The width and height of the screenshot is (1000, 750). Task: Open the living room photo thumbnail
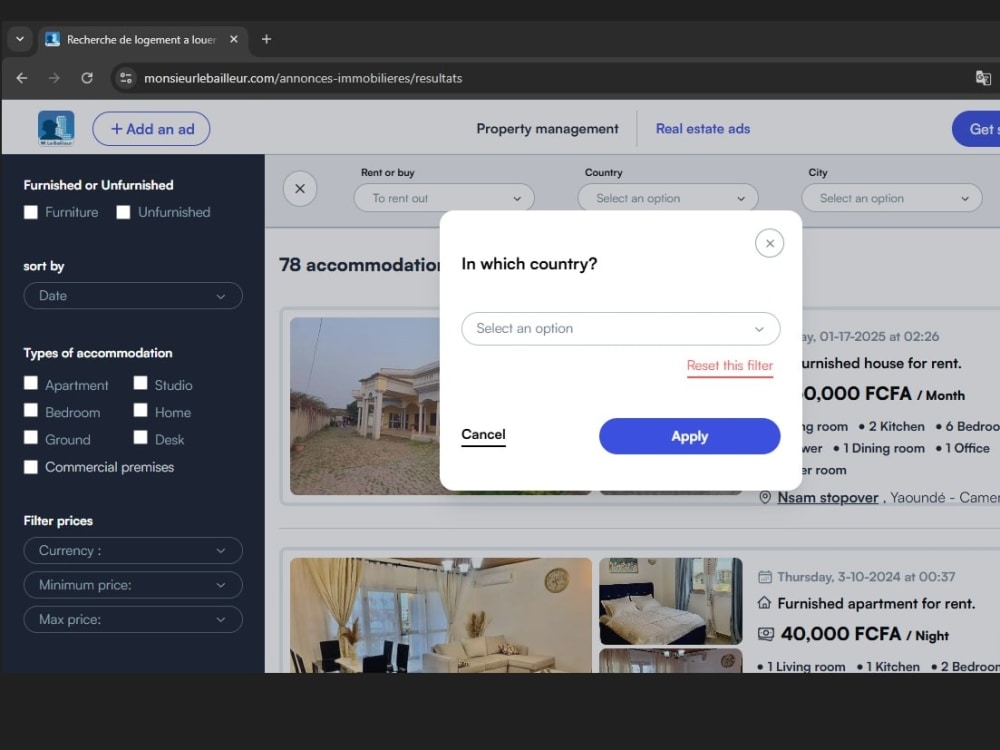coord(441,615)
